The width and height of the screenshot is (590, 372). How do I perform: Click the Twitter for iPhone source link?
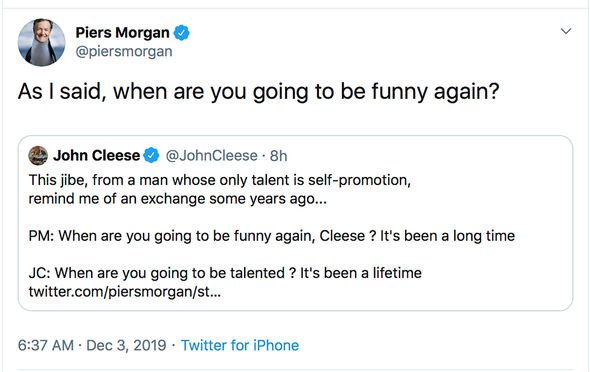click(240, 345)
